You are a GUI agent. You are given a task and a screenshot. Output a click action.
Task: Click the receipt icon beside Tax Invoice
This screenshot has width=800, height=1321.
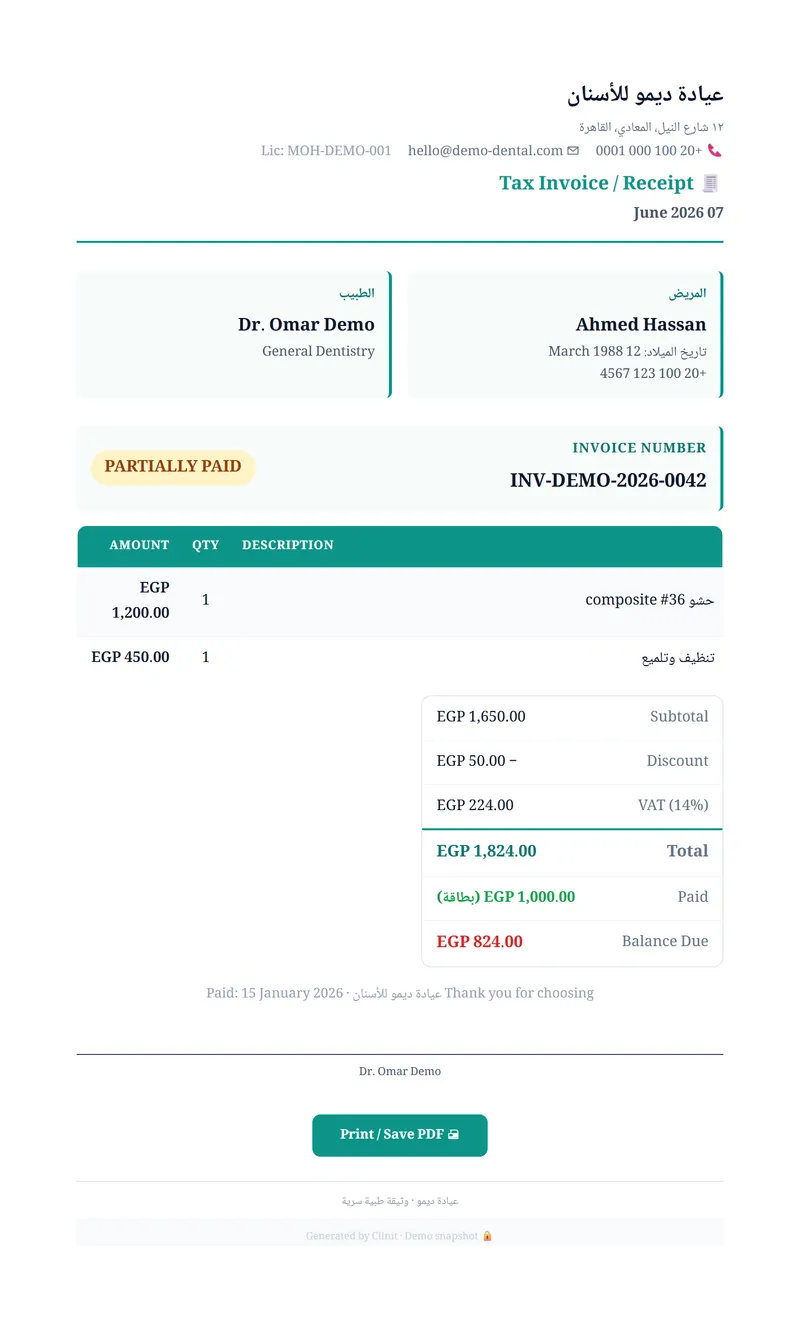[711, 183]
